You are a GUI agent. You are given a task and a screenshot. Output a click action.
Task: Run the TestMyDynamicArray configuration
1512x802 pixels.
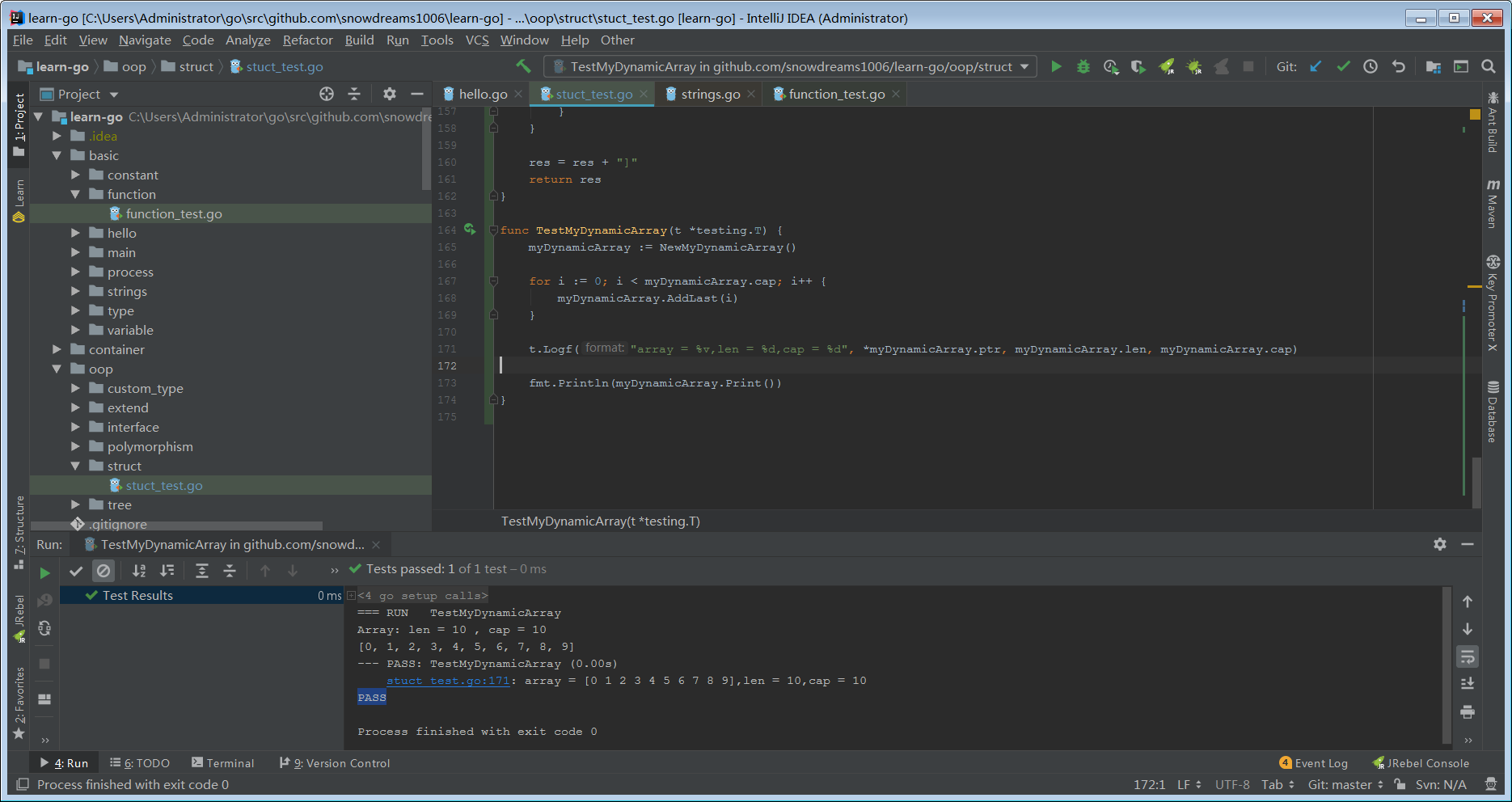tap(1056, 66)
